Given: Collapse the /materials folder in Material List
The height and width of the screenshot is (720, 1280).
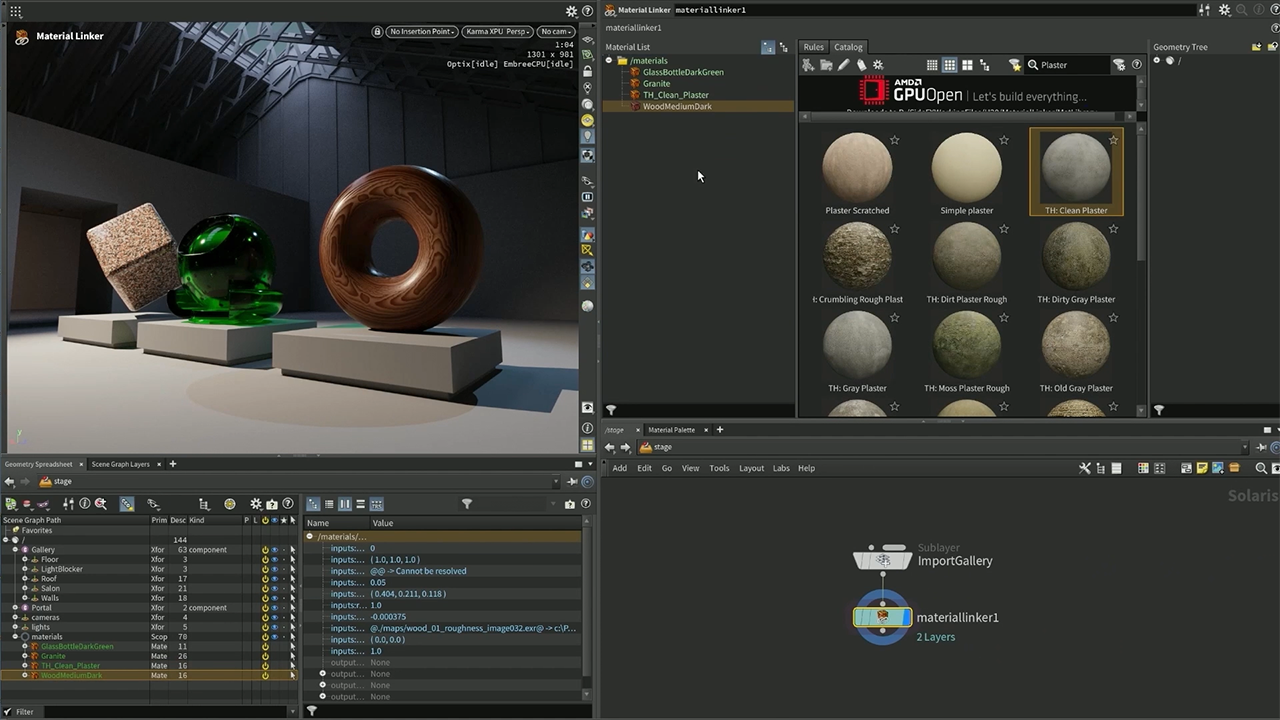Looking at the screenshot, I should [x=608, y=61].
